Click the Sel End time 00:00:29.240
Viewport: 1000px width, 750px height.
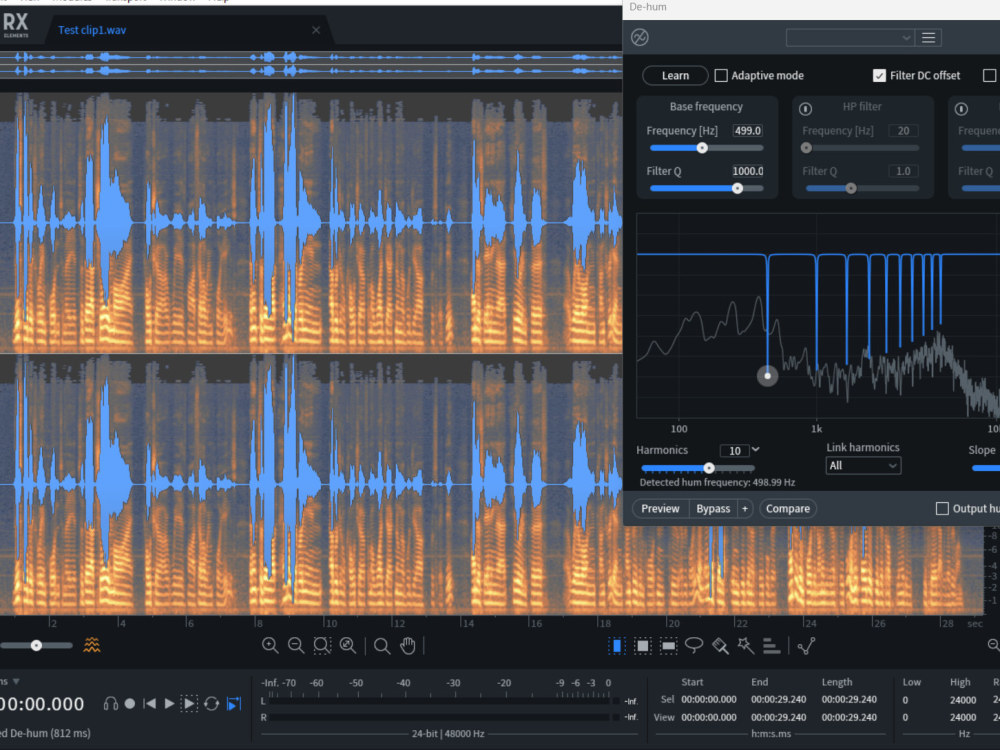(x=778, y=700)
